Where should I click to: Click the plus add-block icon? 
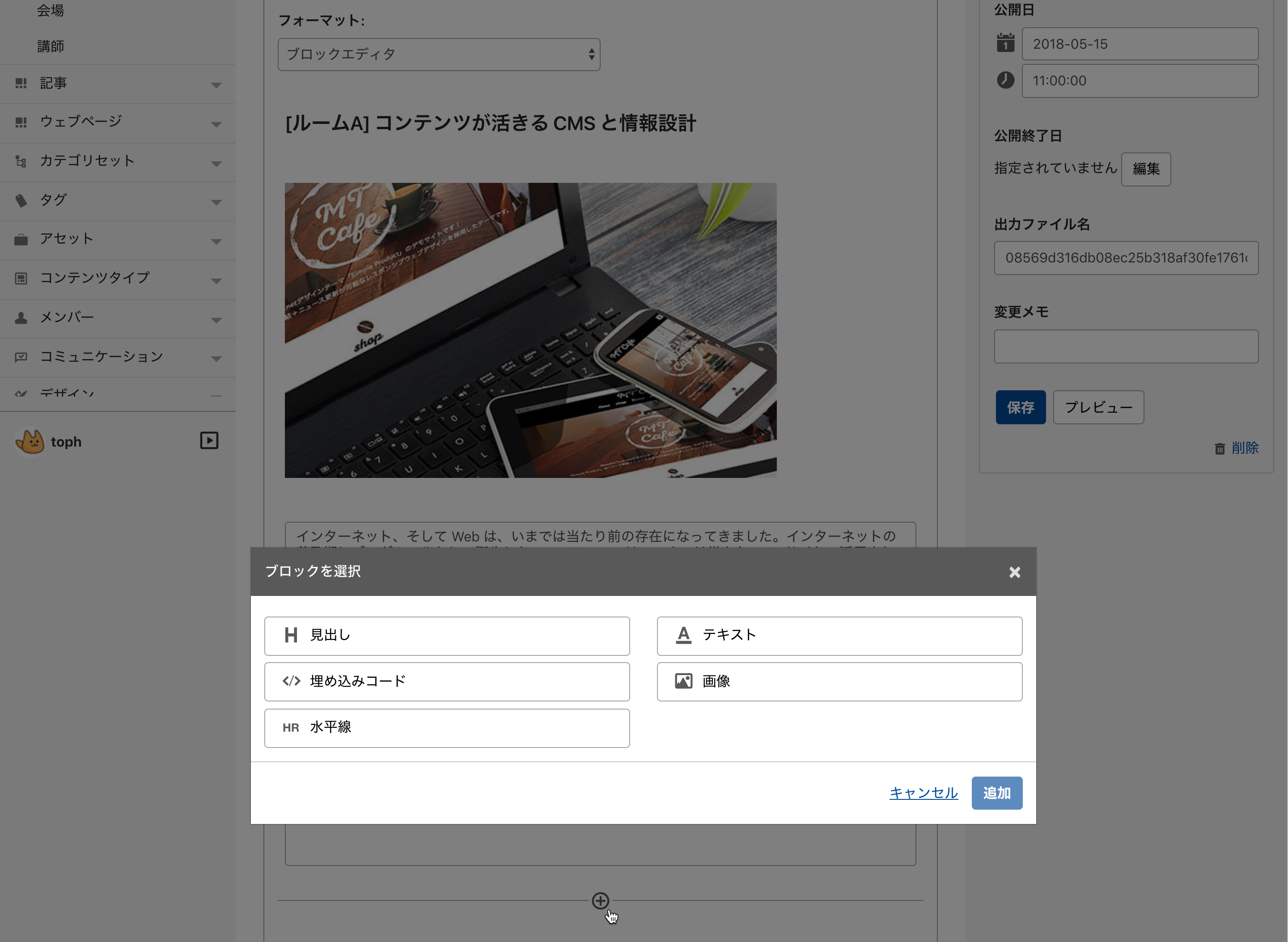coord(600,900)
